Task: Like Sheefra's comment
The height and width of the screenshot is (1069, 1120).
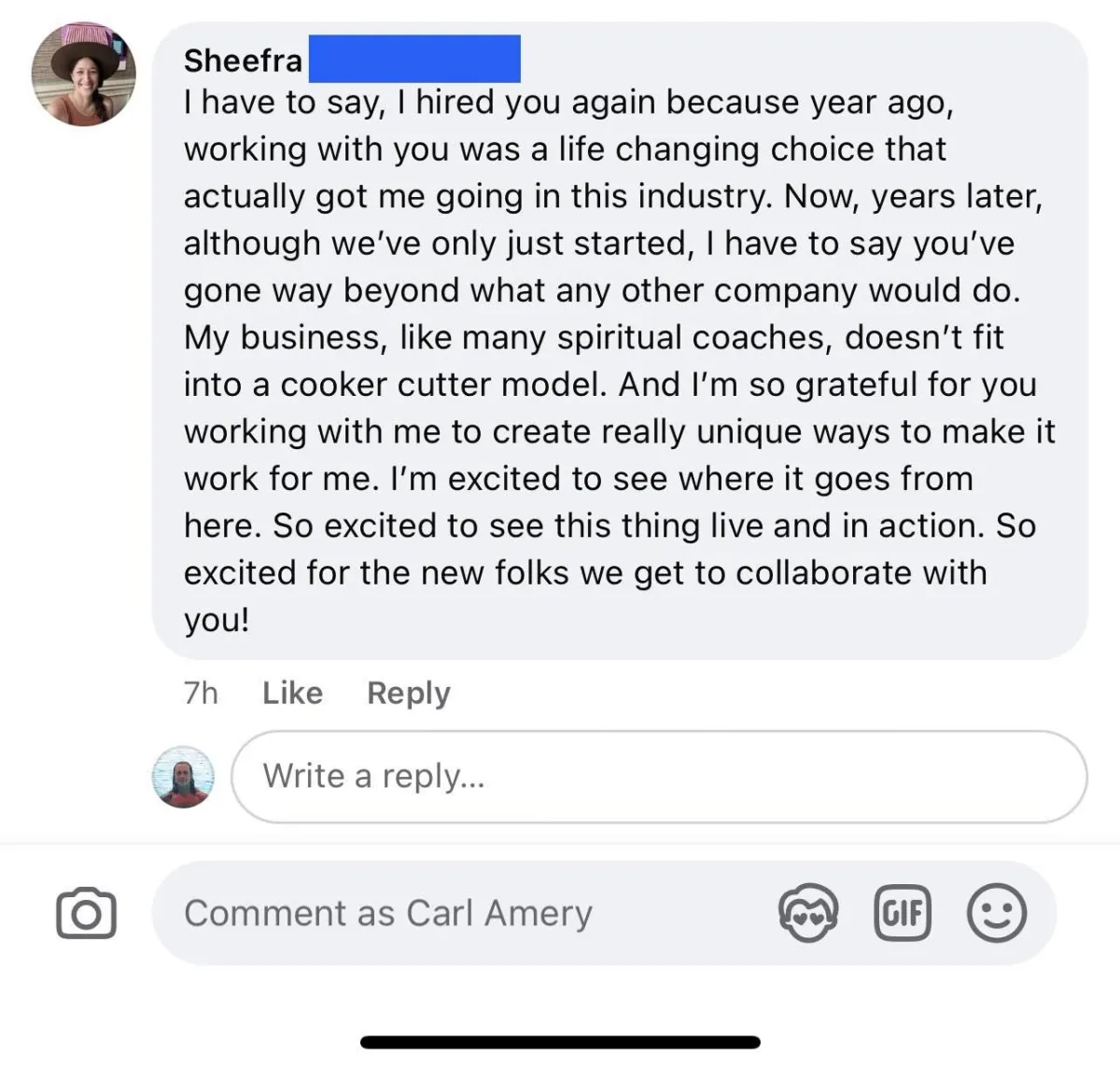Action: (292, 693)
